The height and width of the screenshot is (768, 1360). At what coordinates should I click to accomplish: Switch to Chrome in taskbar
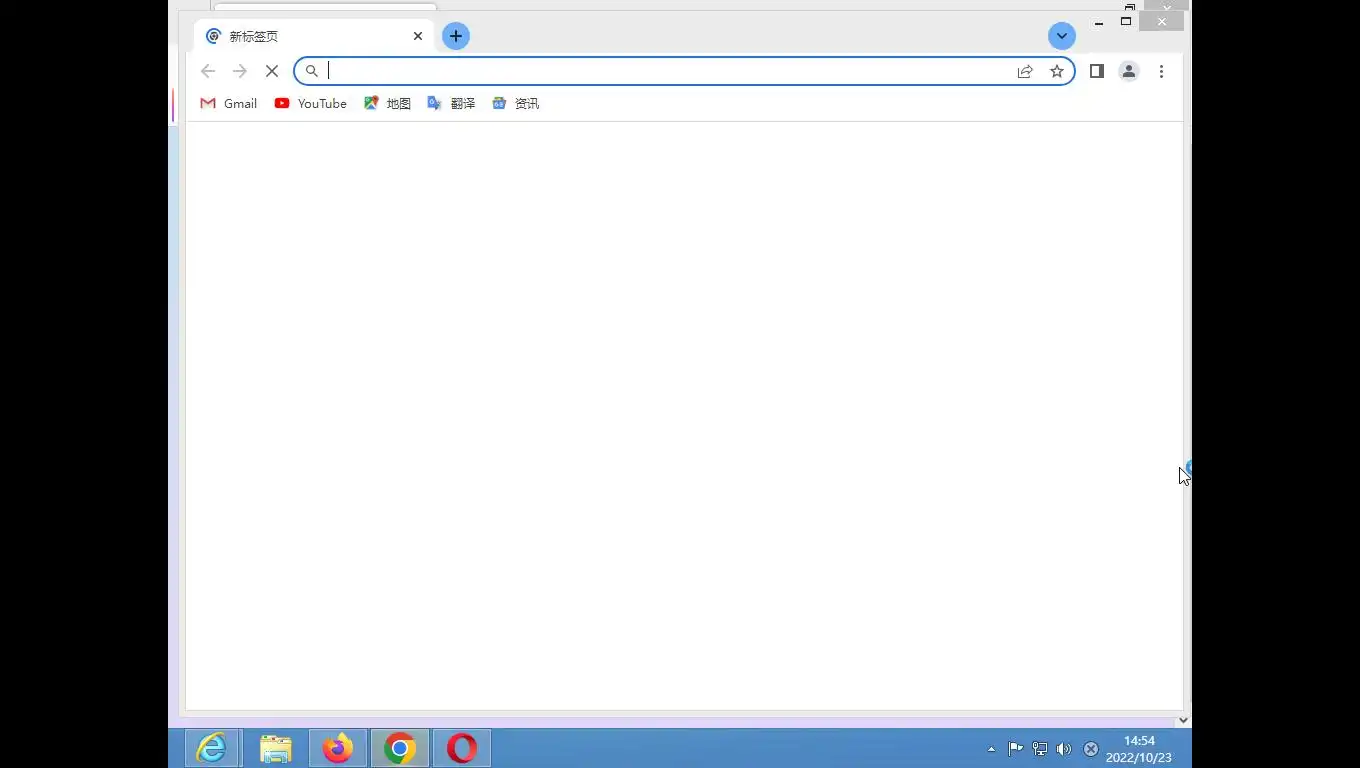tap(400, 748)
